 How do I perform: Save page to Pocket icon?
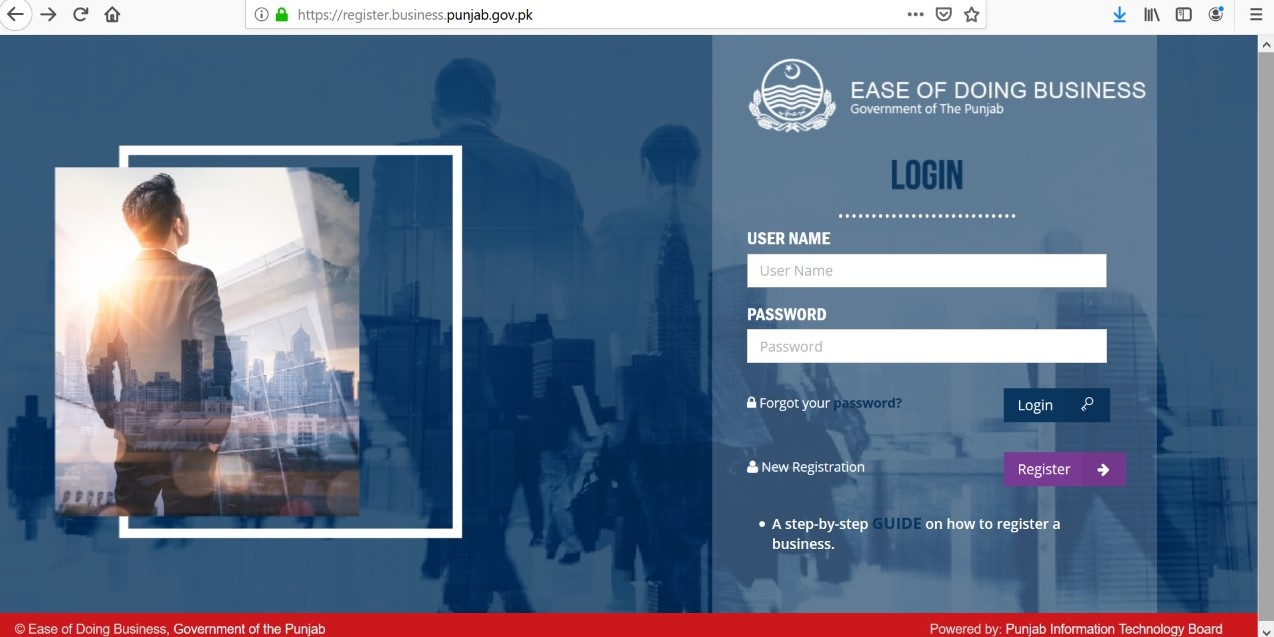943,15
